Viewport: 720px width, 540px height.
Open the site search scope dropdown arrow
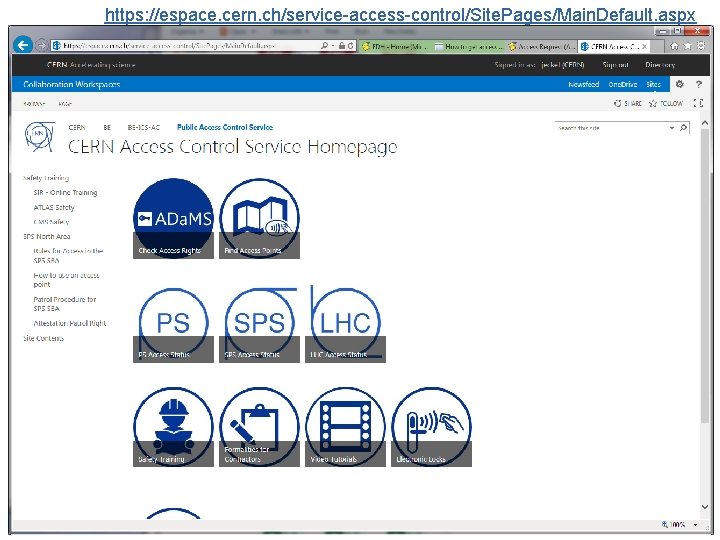[672, 128]
